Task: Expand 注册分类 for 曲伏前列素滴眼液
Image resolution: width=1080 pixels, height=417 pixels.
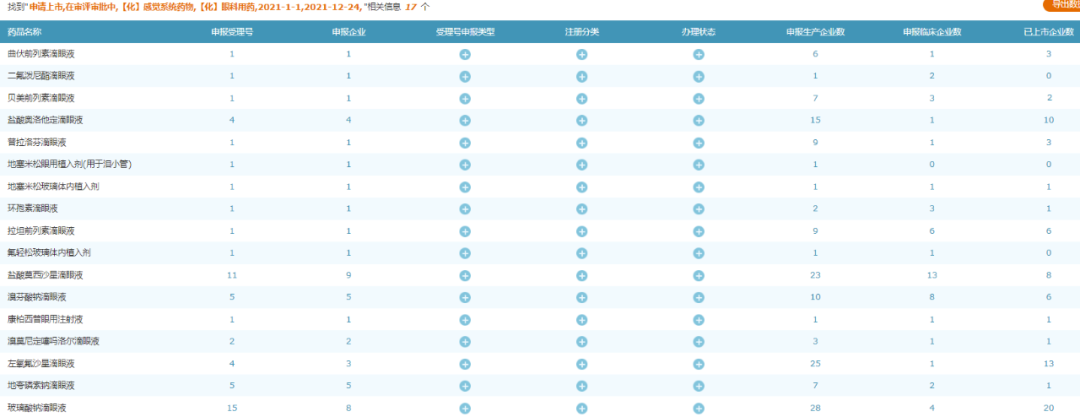Action: [582, 54]
